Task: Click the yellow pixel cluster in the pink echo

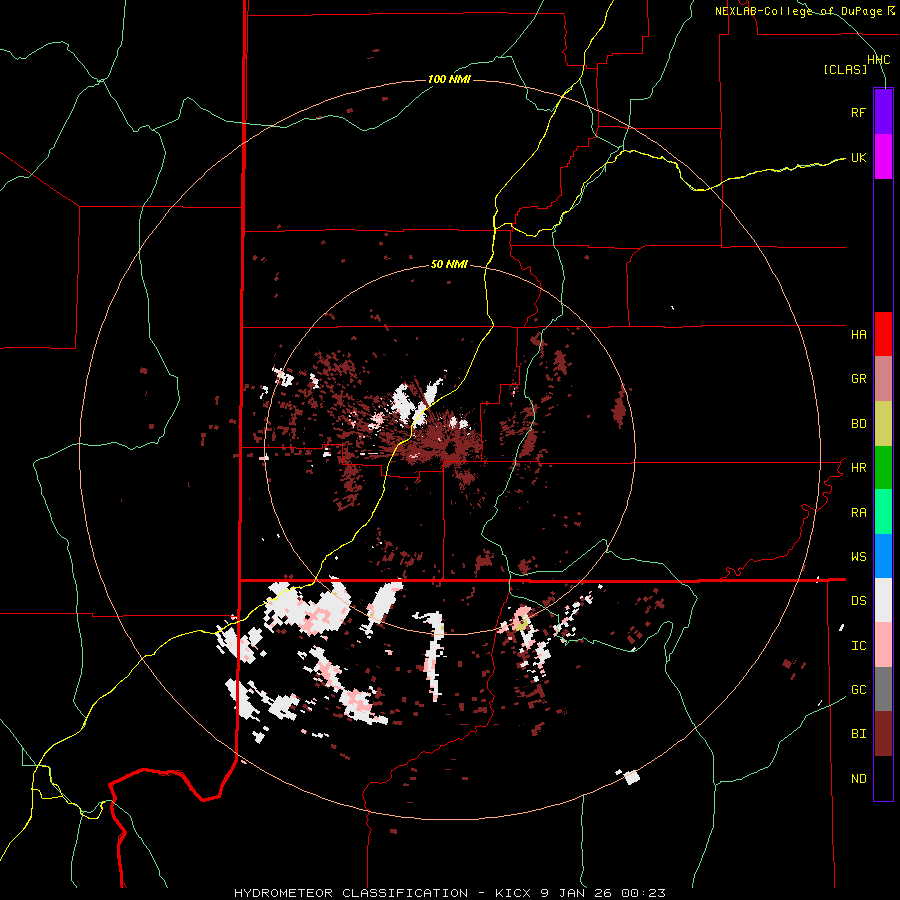Action: [x=521, y=623]
